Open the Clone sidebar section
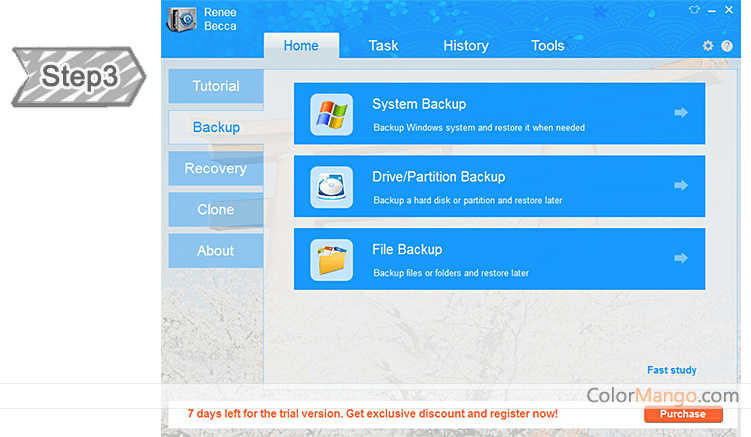The width and height of the screenshot is (751, 437). 216,210
